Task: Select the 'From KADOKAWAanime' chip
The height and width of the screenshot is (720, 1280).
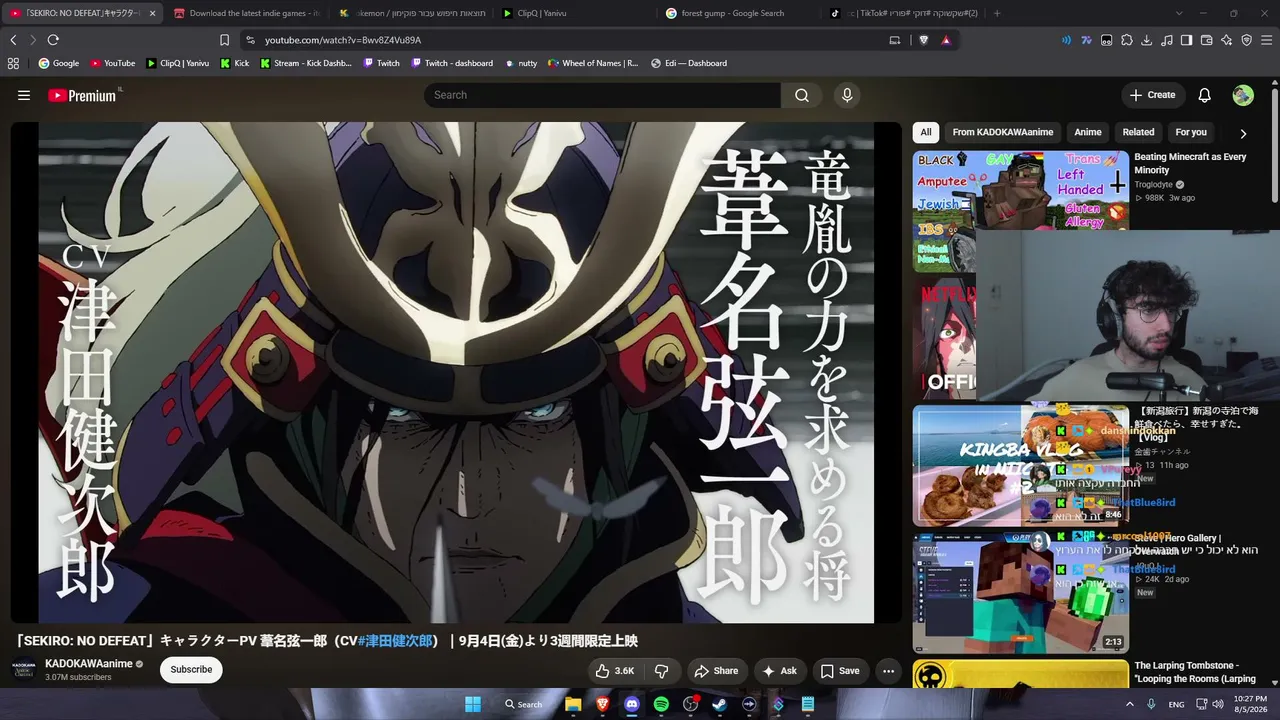Action: point(1003,132)
